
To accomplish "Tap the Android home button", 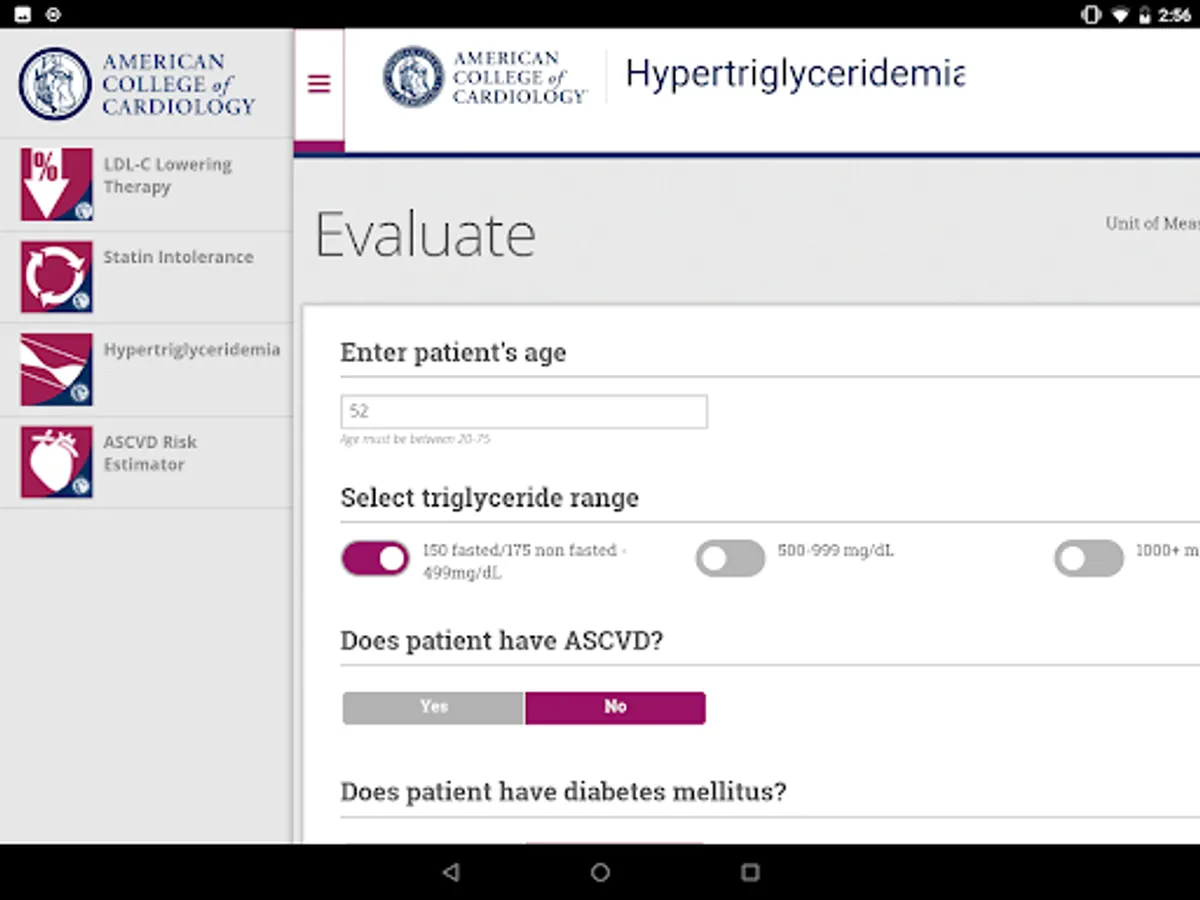I will [x=600, y=872].
